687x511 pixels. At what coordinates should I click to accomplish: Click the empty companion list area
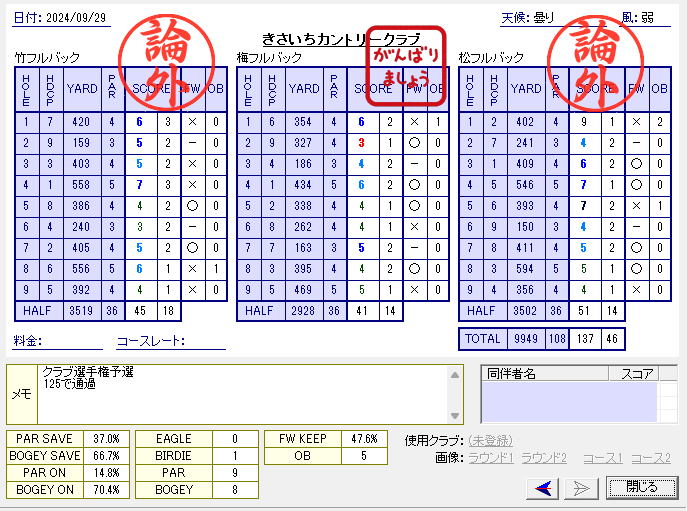(569, 401)
